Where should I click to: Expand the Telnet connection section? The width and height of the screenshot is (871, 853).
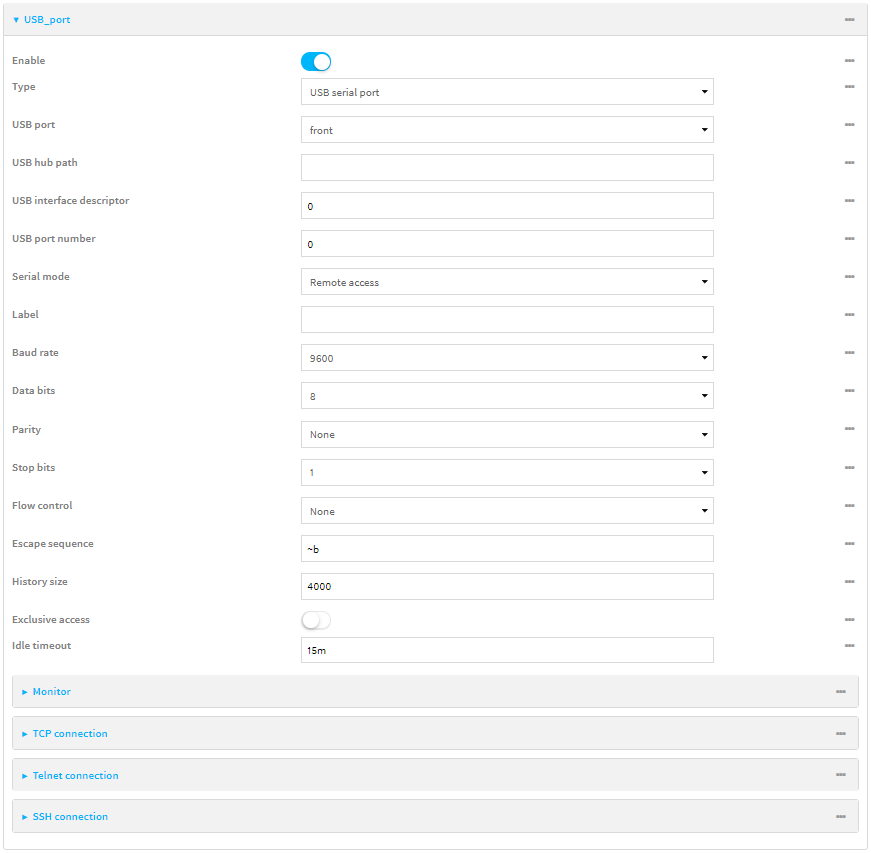[x=75, y=776]
